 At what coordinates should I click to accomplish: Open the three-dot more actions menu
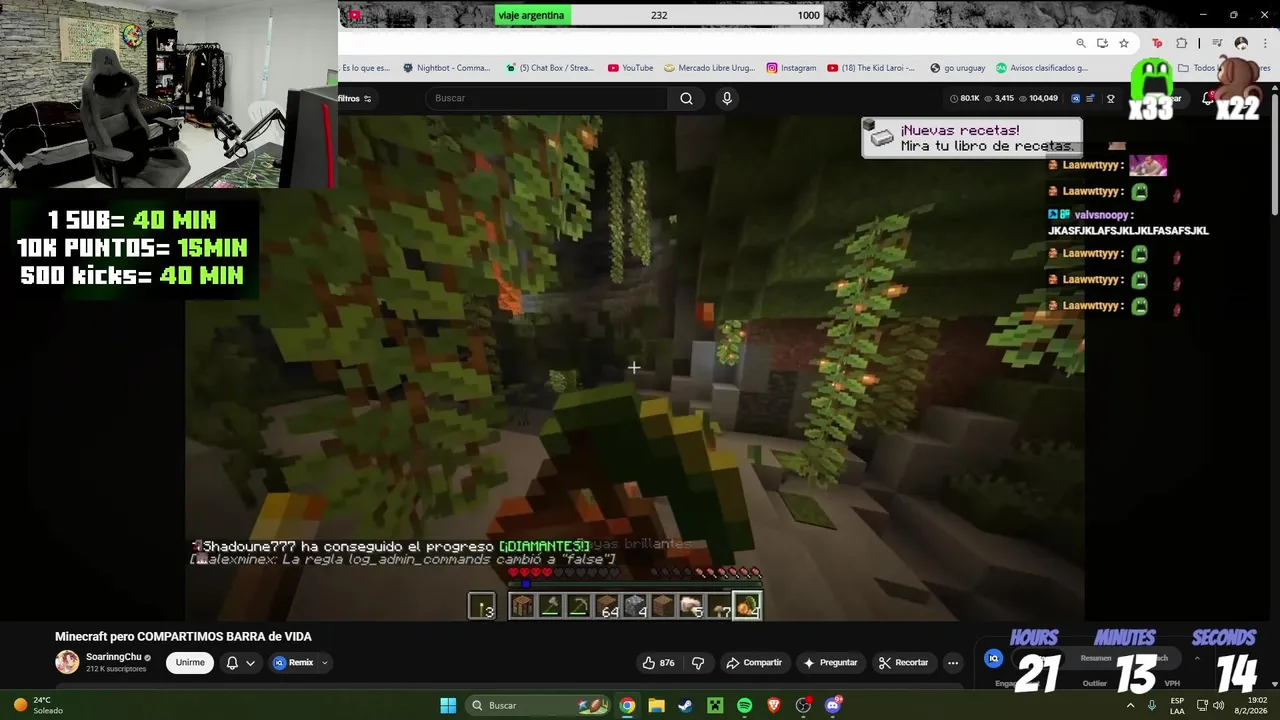953,662
